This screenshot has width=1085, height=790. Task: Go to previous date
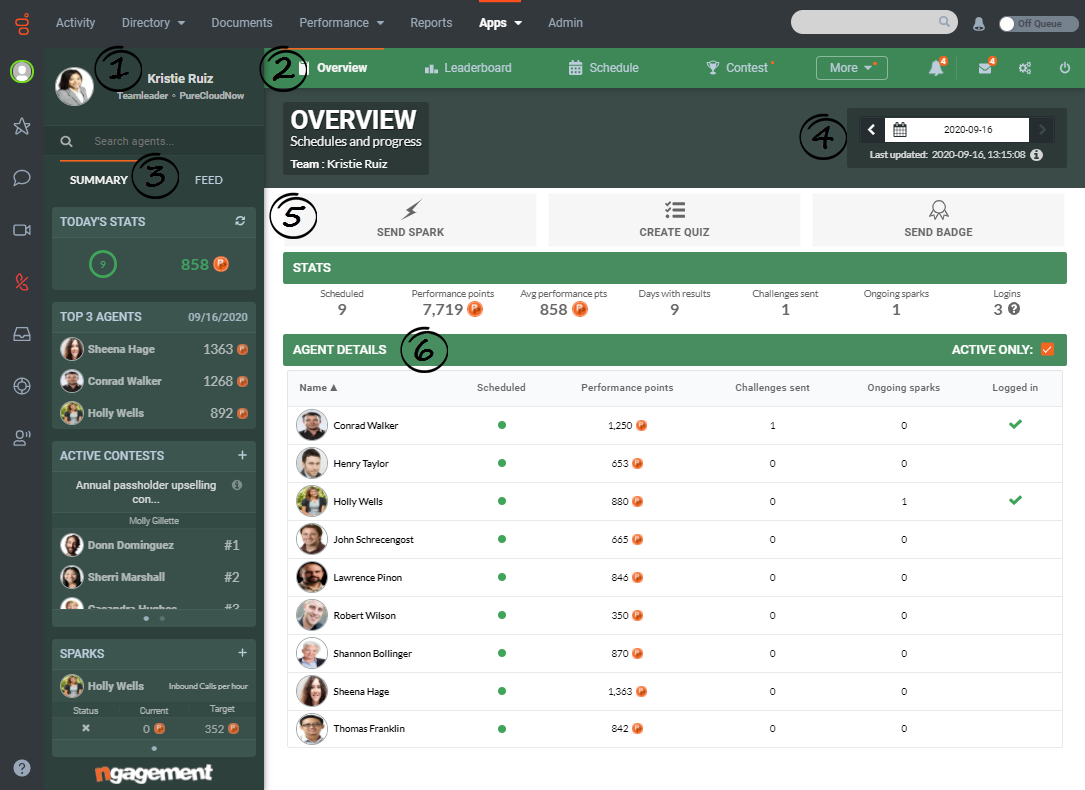pos(871,129)
